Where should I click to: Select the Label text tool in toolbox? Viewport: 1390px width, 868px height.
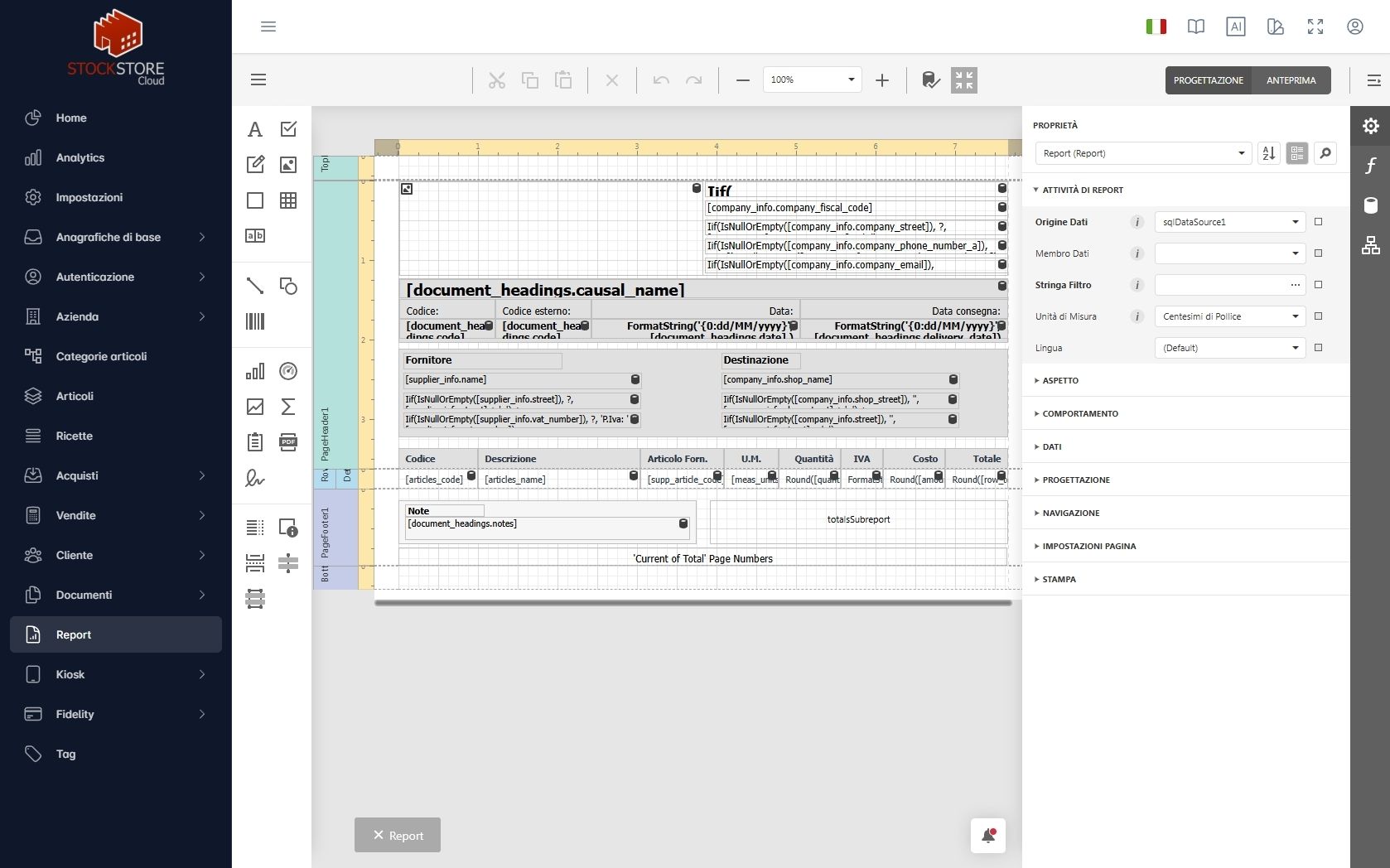click(255, 129)
